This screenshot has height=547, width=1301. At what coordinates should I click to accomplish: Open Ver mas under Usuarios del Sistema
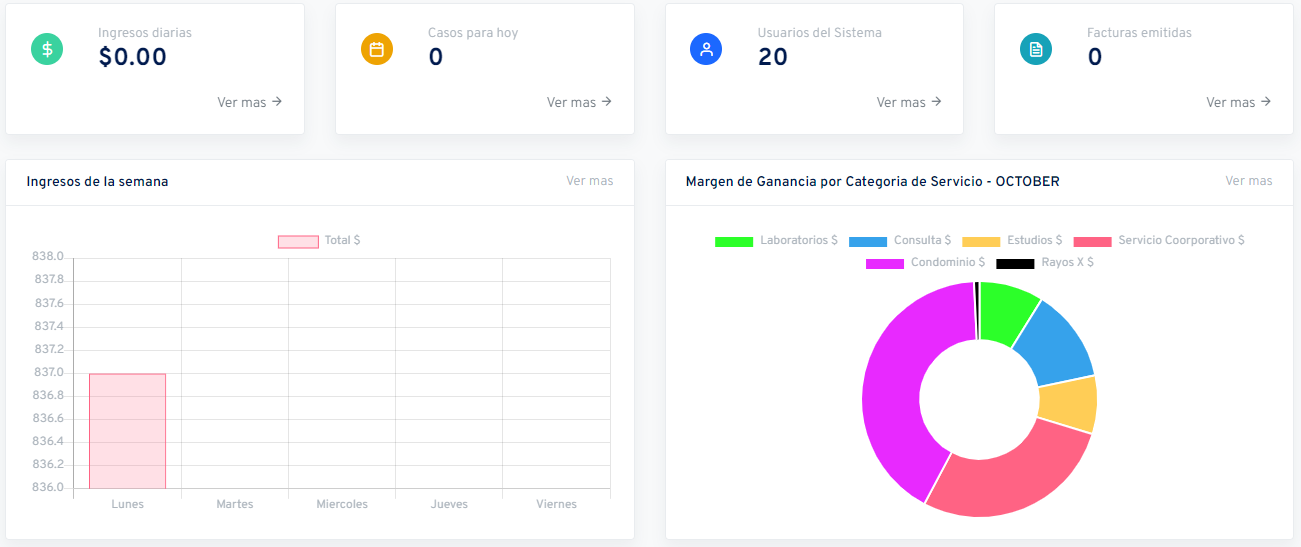pyautogui.click(x=909, y=102)
